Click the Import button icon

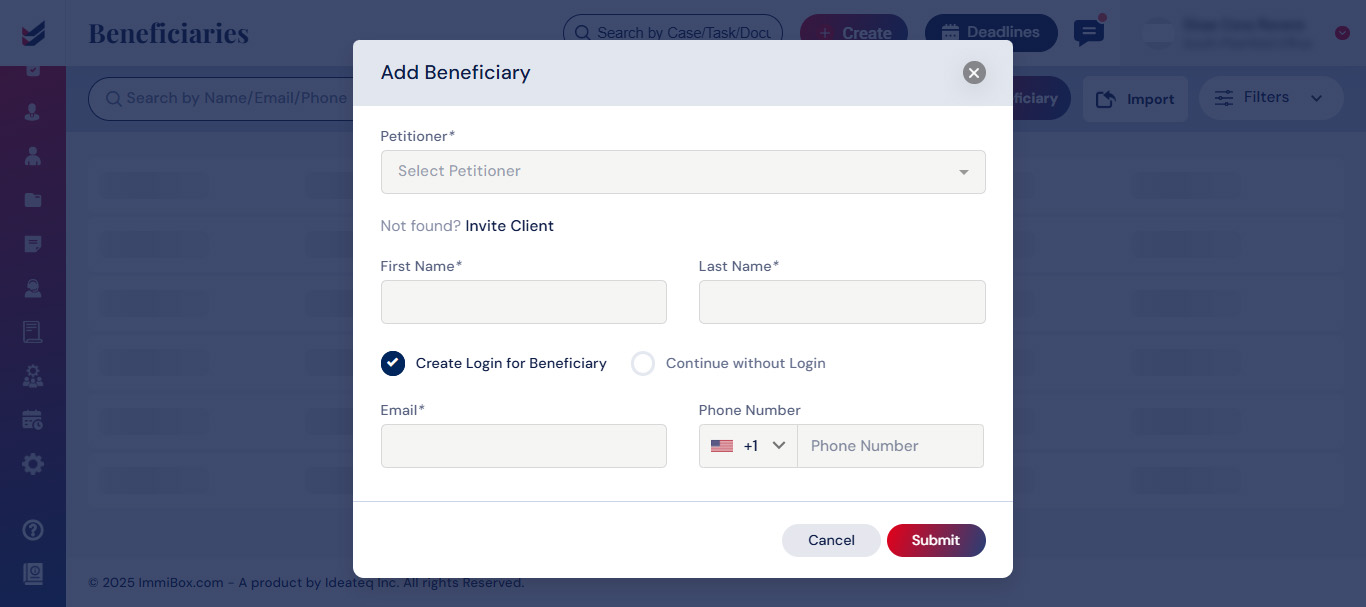(x=1106, y=99)
